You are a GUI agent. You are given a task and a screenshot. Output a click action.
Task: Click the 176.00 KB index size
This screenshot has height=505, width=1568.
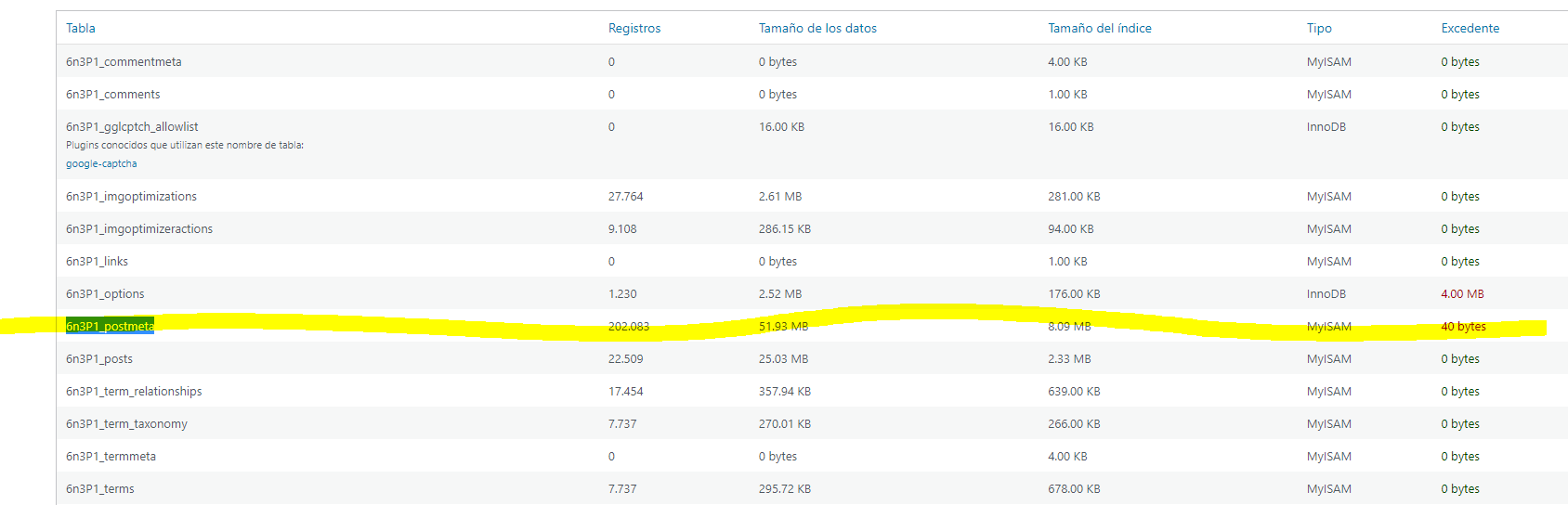coord(1074,294)
